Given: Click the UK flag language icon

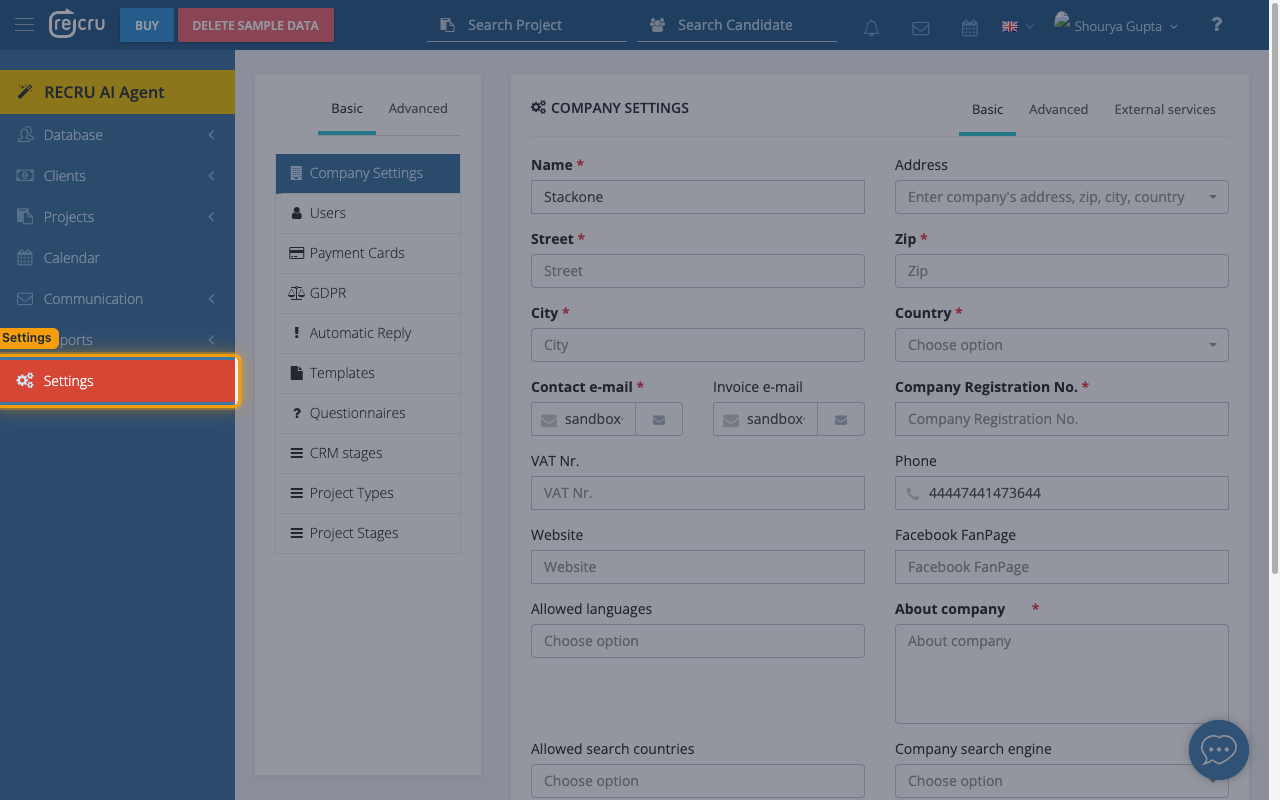Looking at the screenshot, I should coord(1010,27).
